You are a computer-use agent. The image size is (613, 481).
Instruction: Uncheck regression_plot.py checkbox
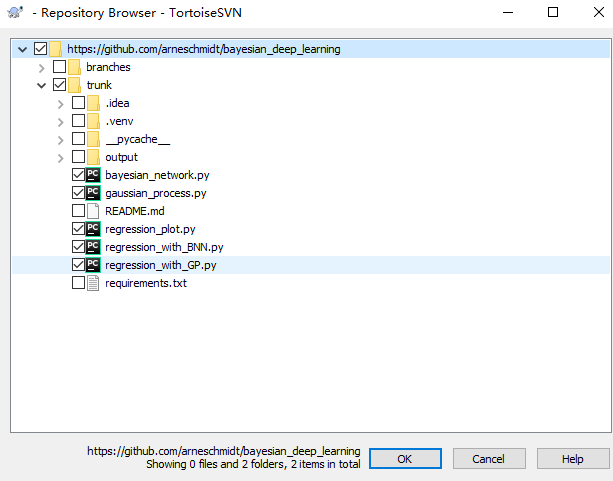[x=79, y=229]
